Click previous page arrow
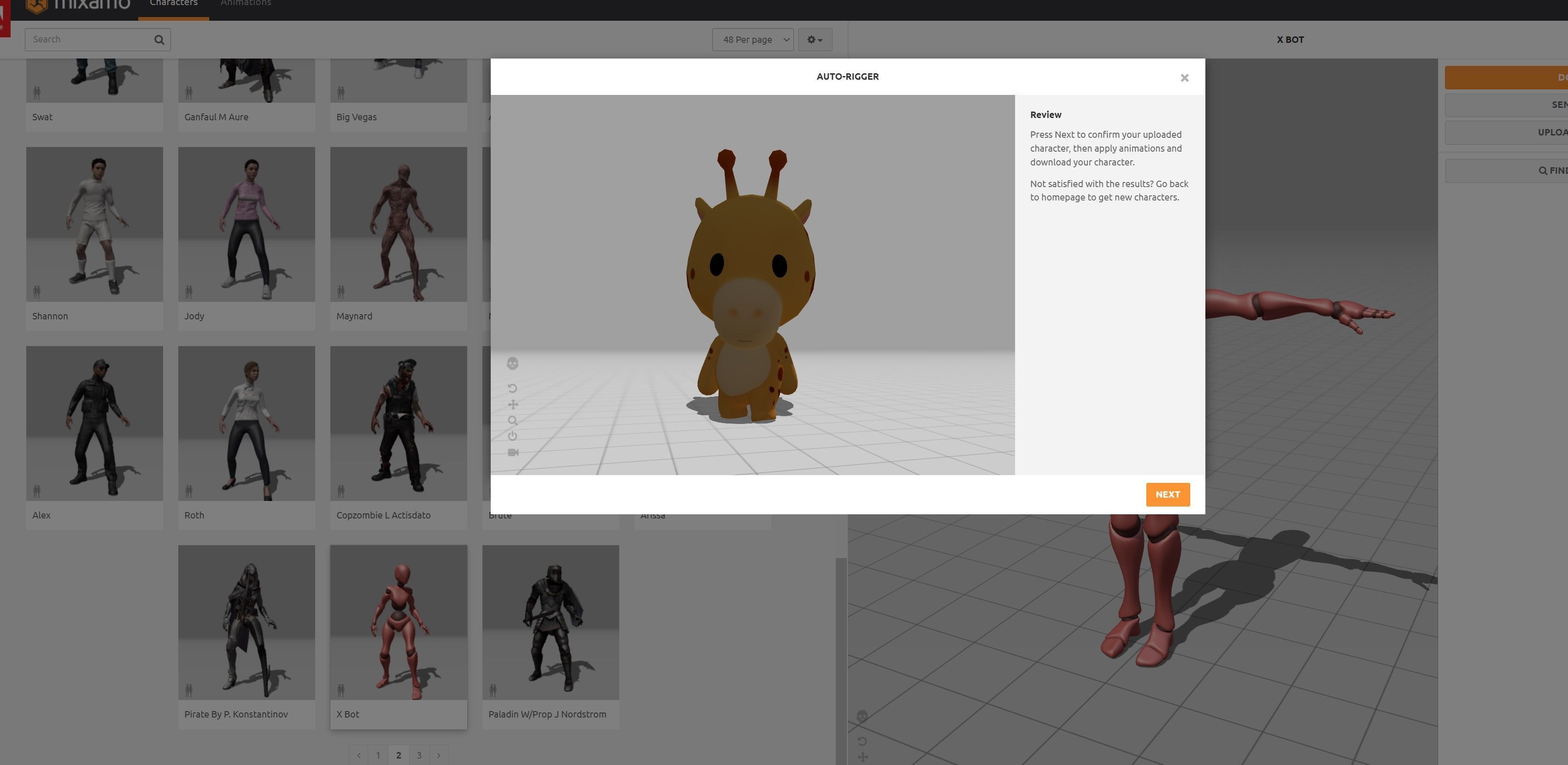Screen dimensions: 1568x765 click(358, 755)
